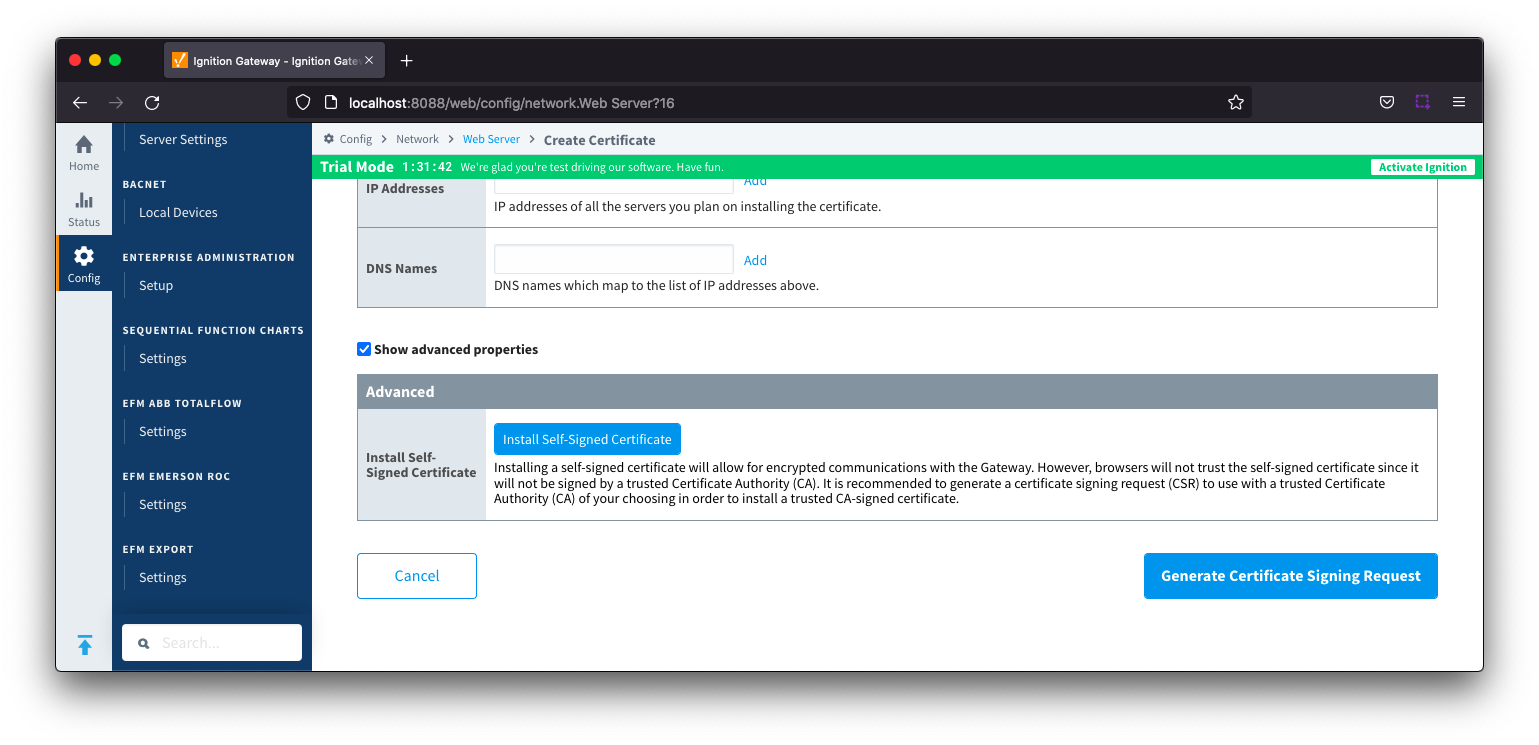Open the Status bar-chart icon
This screenshot has width=1539, height=745.
[84, 200]
